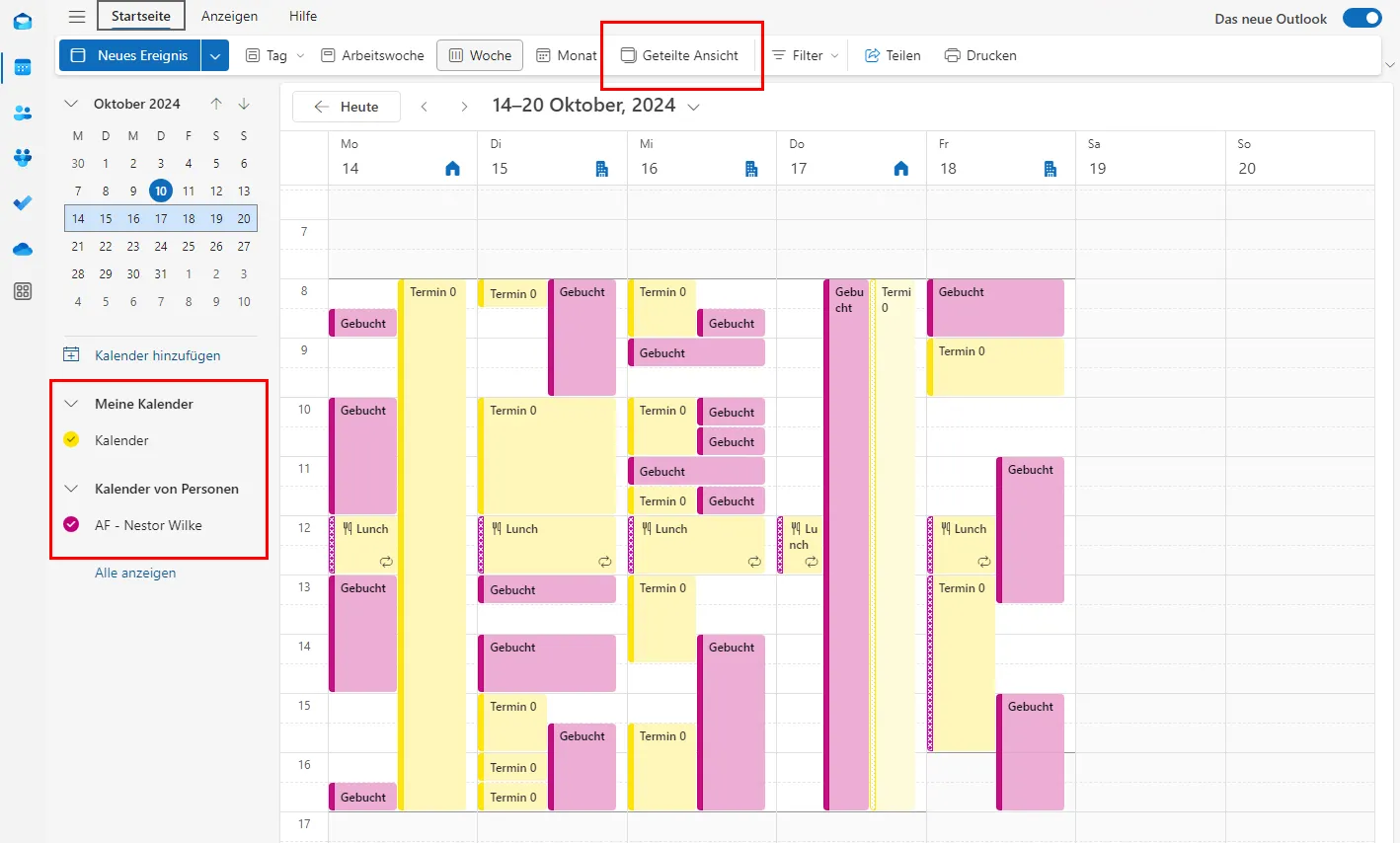Hide the 'AF - Nestor Wilke' calendar
The height and width of the screenshot is (843, 1400).
pyautogui.click(x=70, y=524)
